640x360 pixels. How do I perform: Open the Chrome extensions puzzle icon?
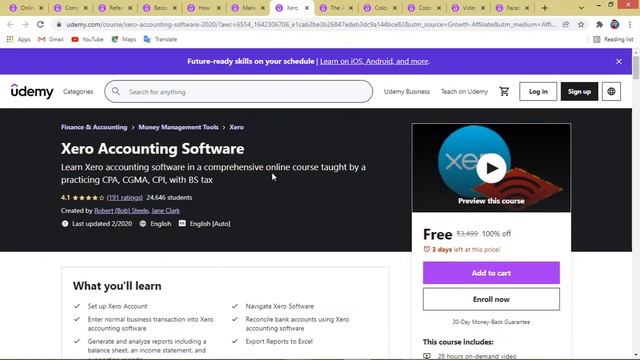click(x=599, y=24)
